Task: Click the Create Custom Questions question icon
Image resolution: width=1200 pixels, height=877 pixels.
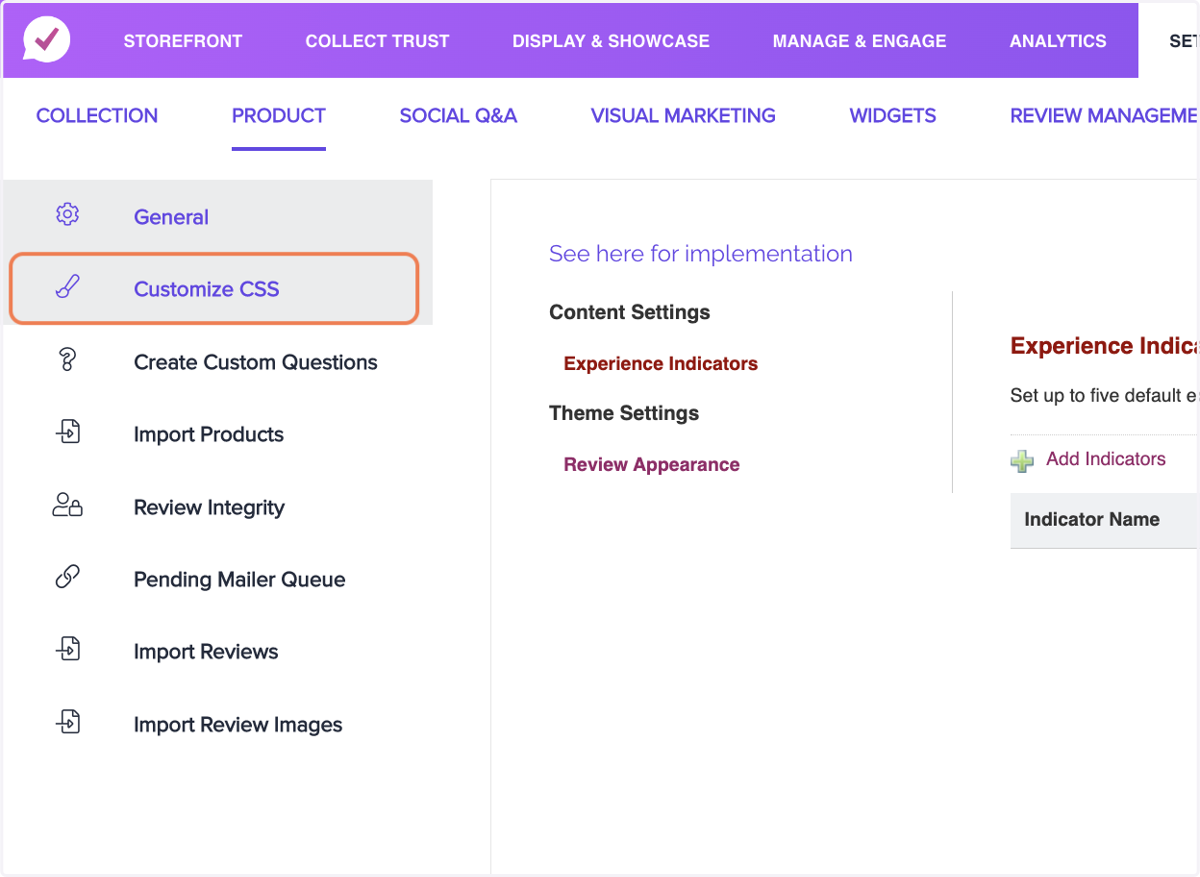Action: pyautogui.click(x=67, y=360)
